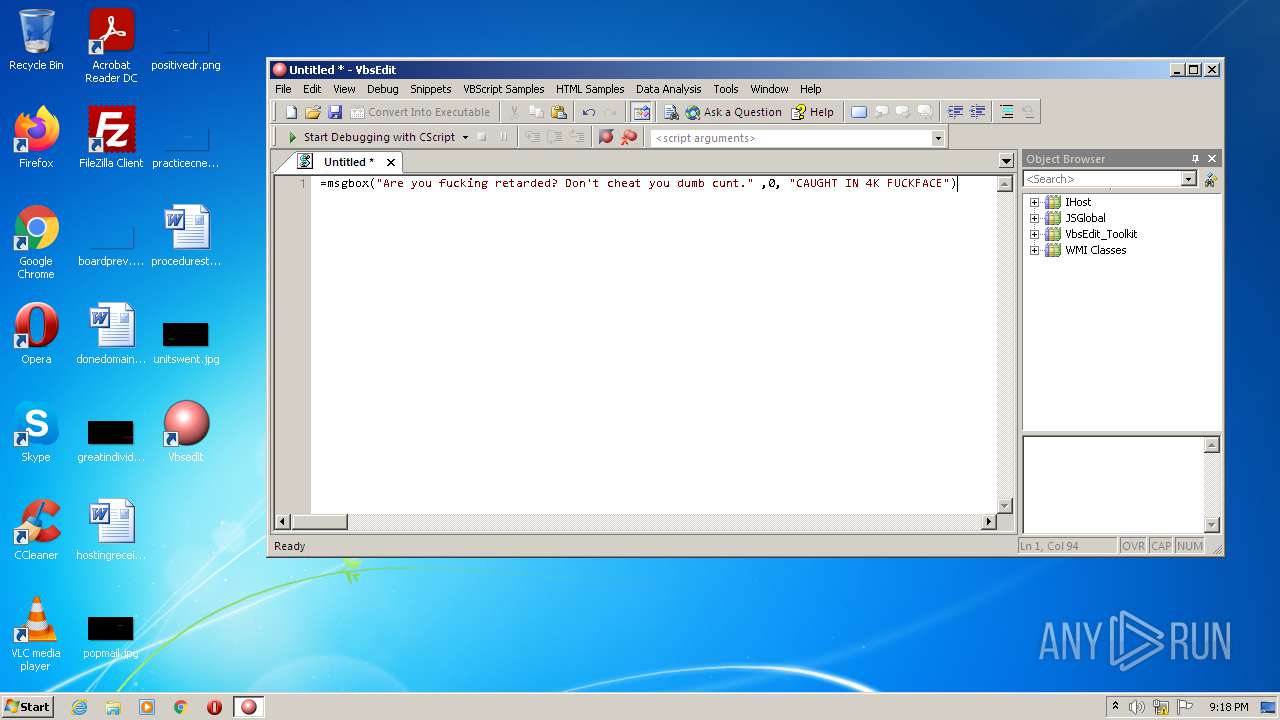Image resolution: width=1280 pixels, height=720 pixels.
Task: Click the Start button
Action: pos(28,706)
